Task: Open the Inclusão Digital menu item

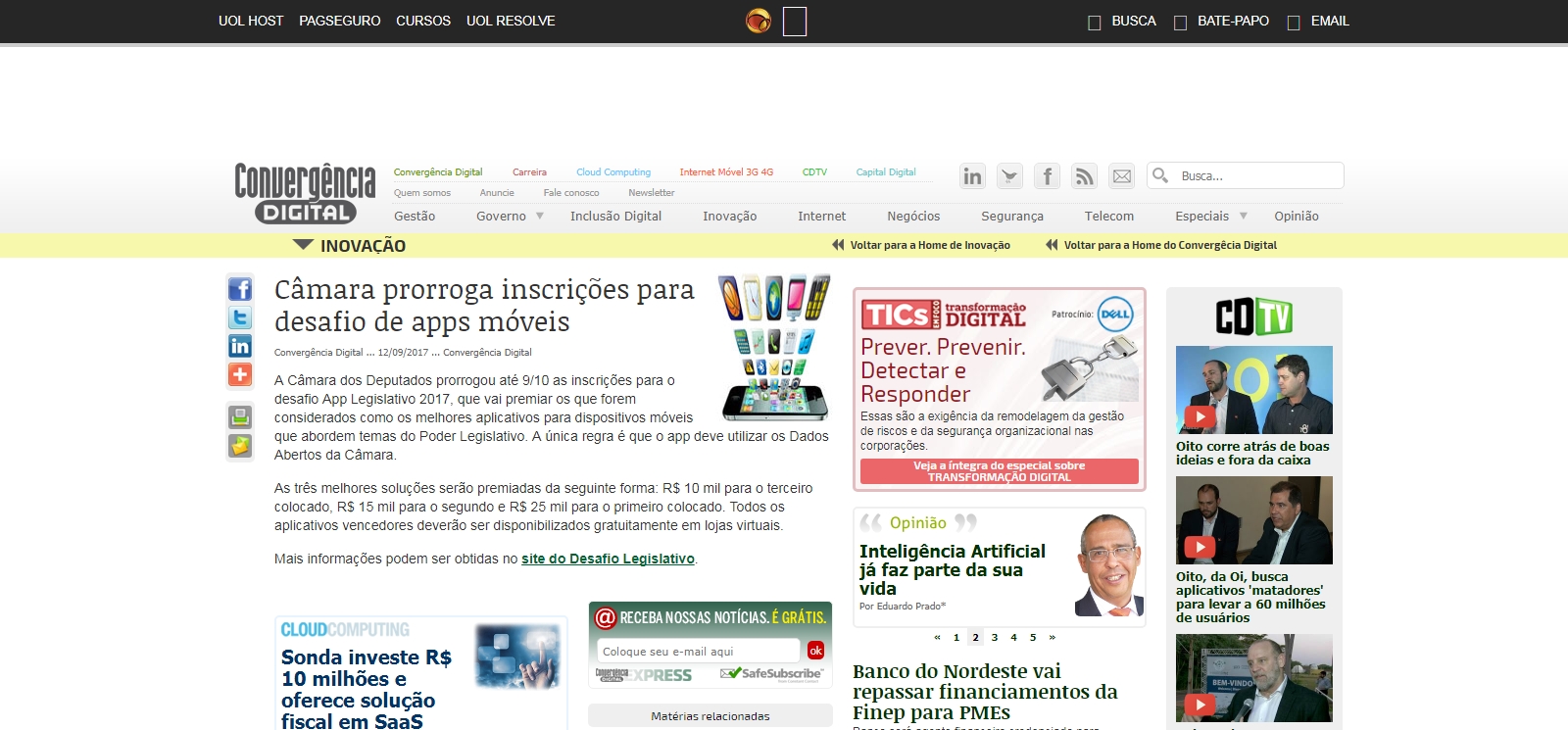Action: [615, 216]
